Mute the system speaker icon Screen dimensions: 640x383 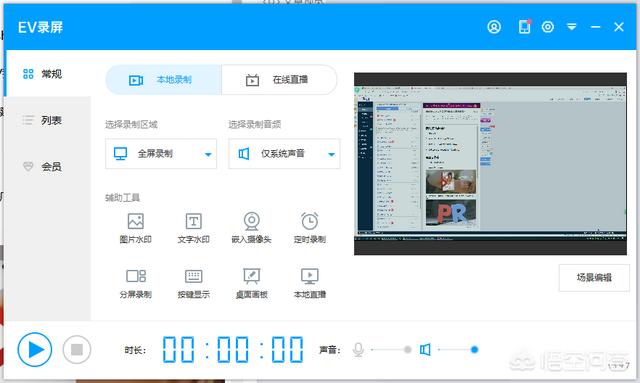click(425, 350)
